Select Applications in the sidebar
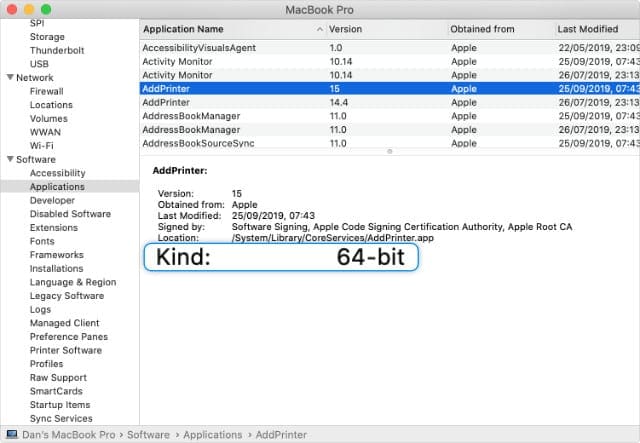 click(57, 187)
